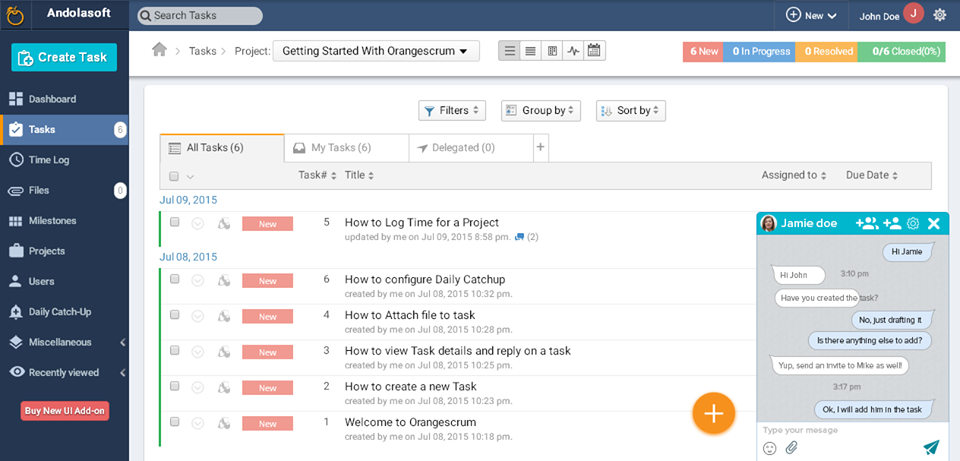Click the Orangescrum logo icon
The height and width of the screenshot is (461, 960).
point(15,15)
